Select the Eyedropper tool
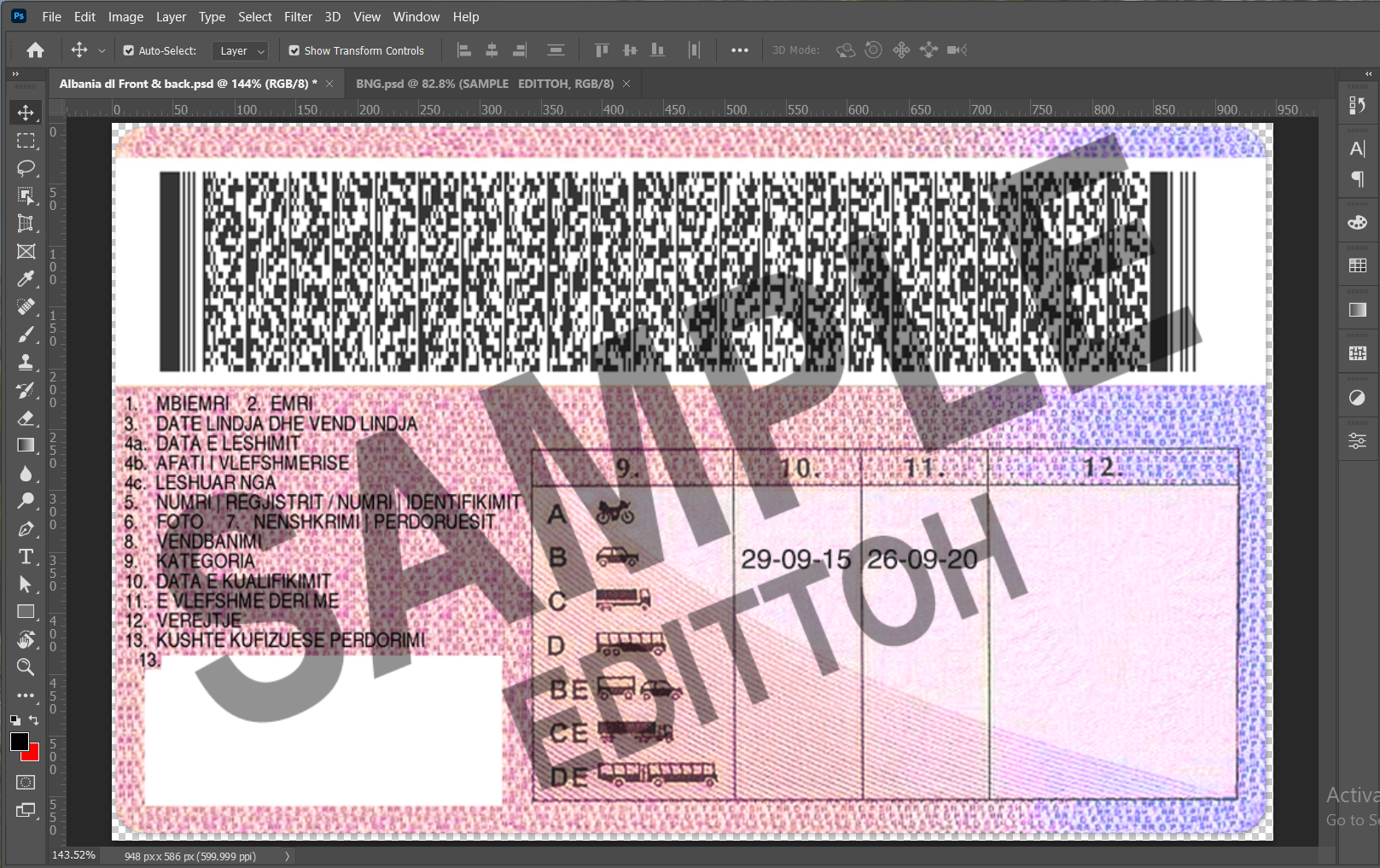 [x=26, y=279]
